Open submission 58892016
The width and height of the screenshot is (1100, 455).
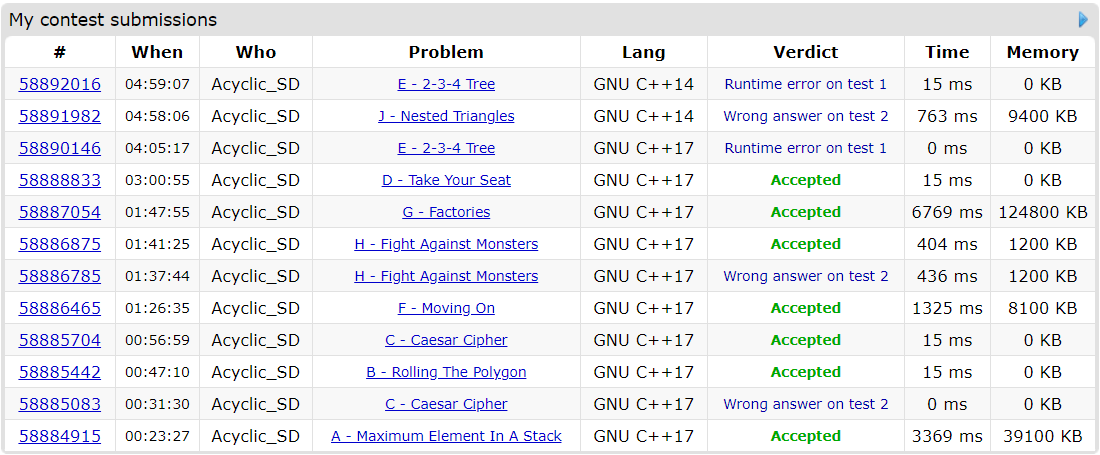point(60,84)
